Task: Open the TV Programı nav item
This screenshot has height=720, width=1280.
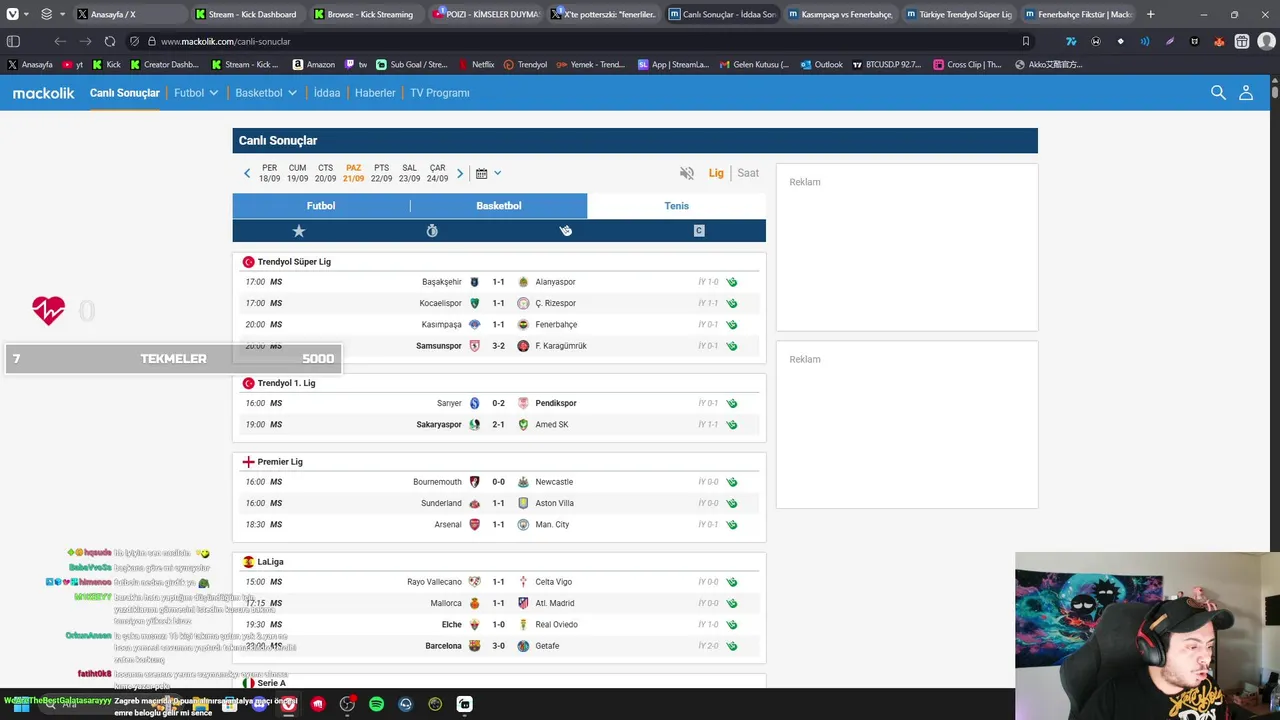Action: pyautogui.click(x=439, y=93)
